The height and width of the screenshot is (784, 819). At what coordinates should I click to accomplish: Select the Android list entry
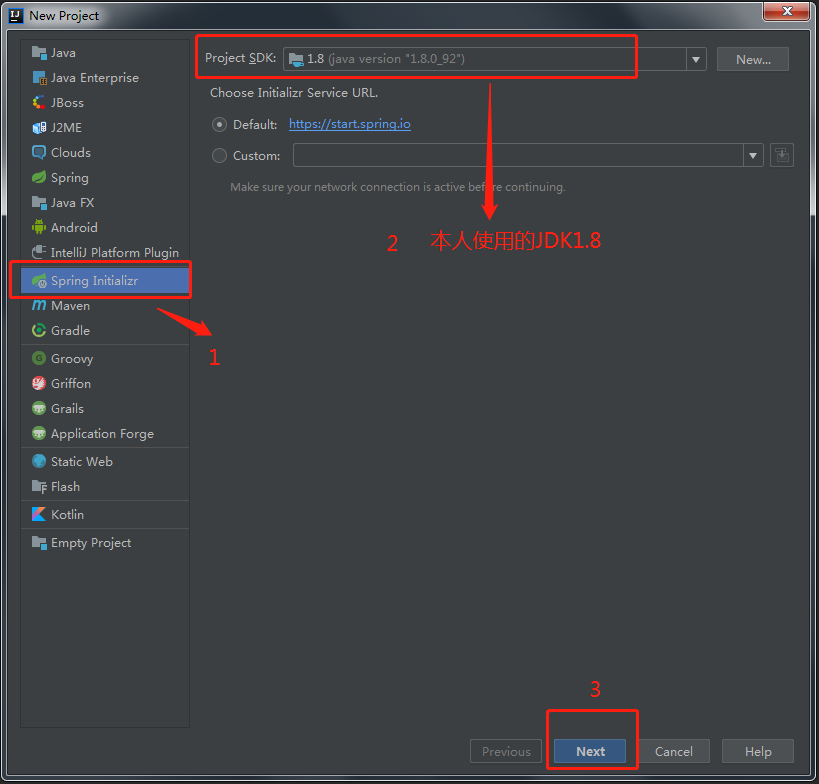(105, 227)
